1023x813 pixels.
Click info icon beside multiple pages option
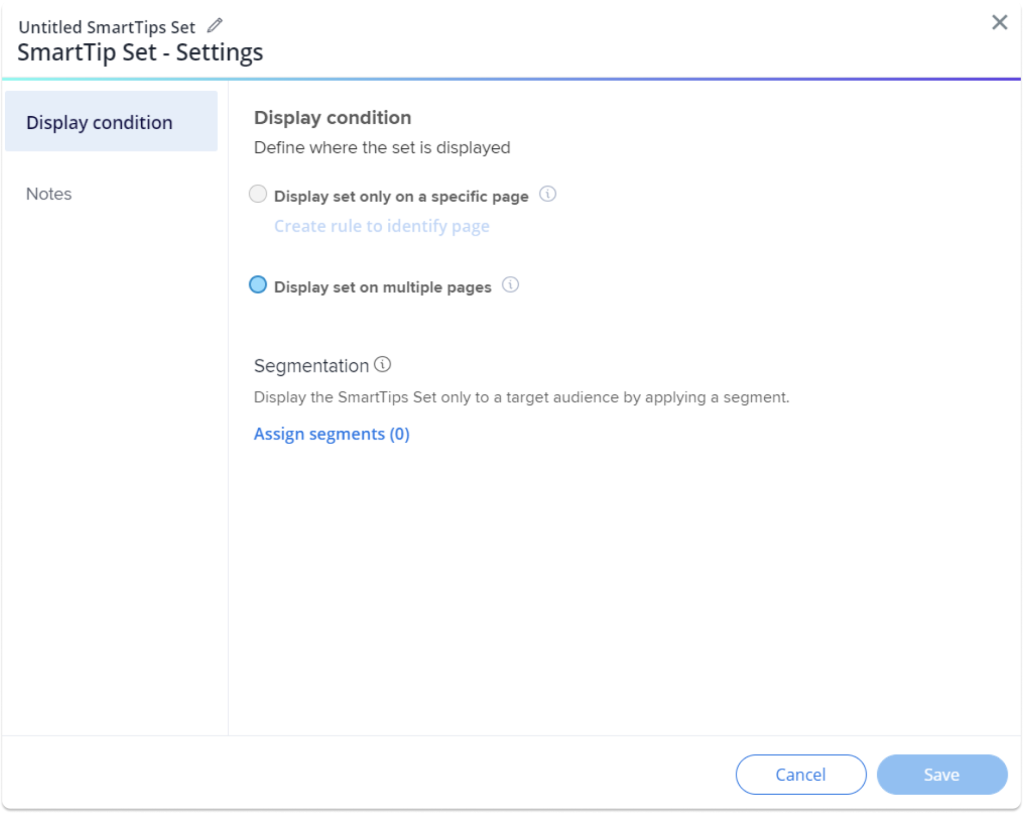click(x=510, y=286)
